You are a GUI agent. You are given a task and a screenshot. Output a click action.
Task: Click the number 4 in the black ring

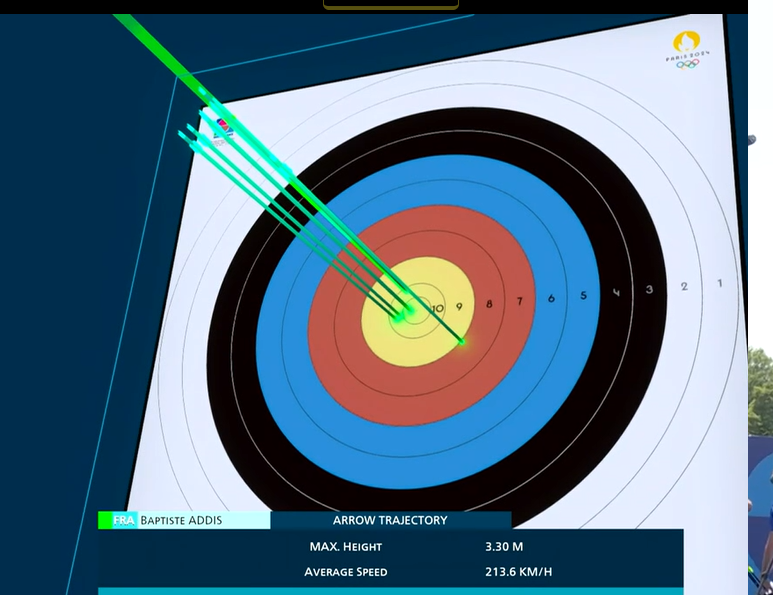click(x=616, y=292)
